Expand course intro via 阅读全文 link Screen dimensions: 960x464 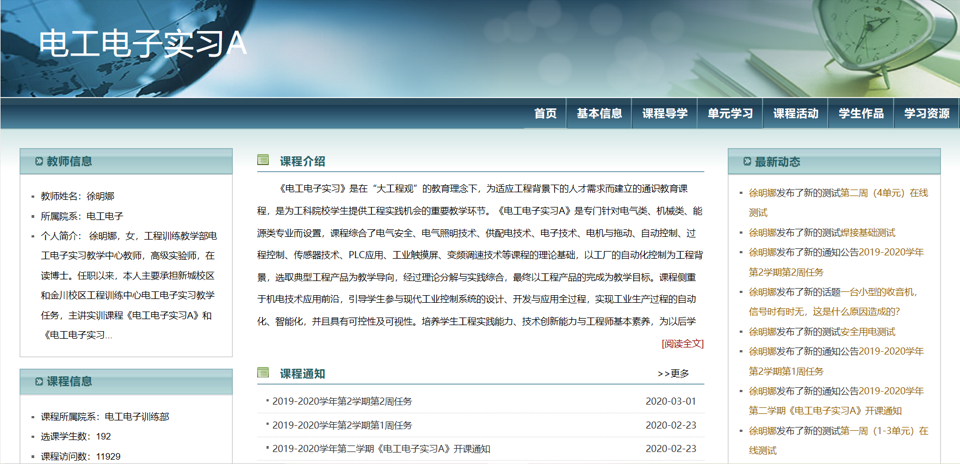point(682,343)
